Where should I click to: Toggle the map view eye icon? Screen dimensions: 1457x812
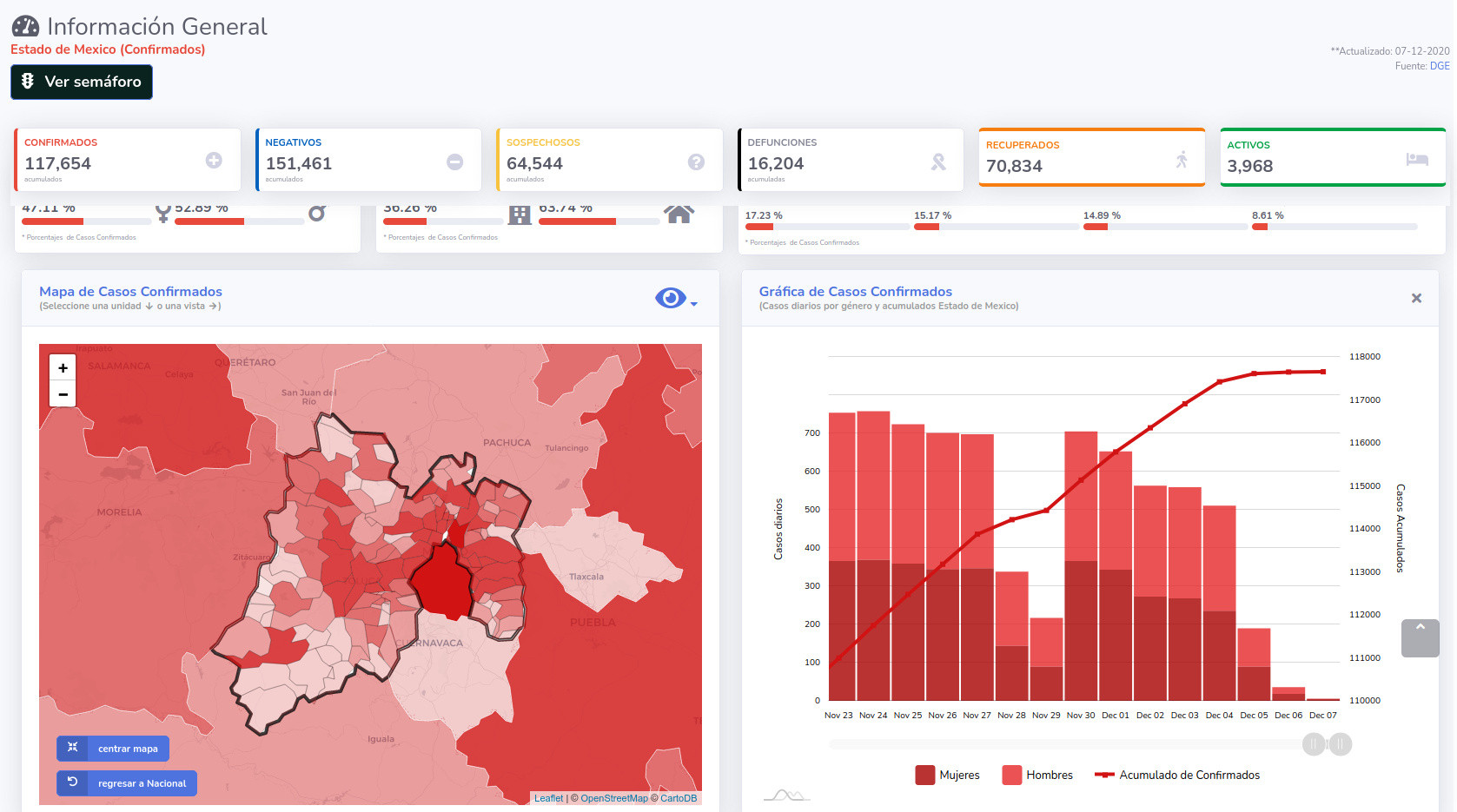[670, 298]
